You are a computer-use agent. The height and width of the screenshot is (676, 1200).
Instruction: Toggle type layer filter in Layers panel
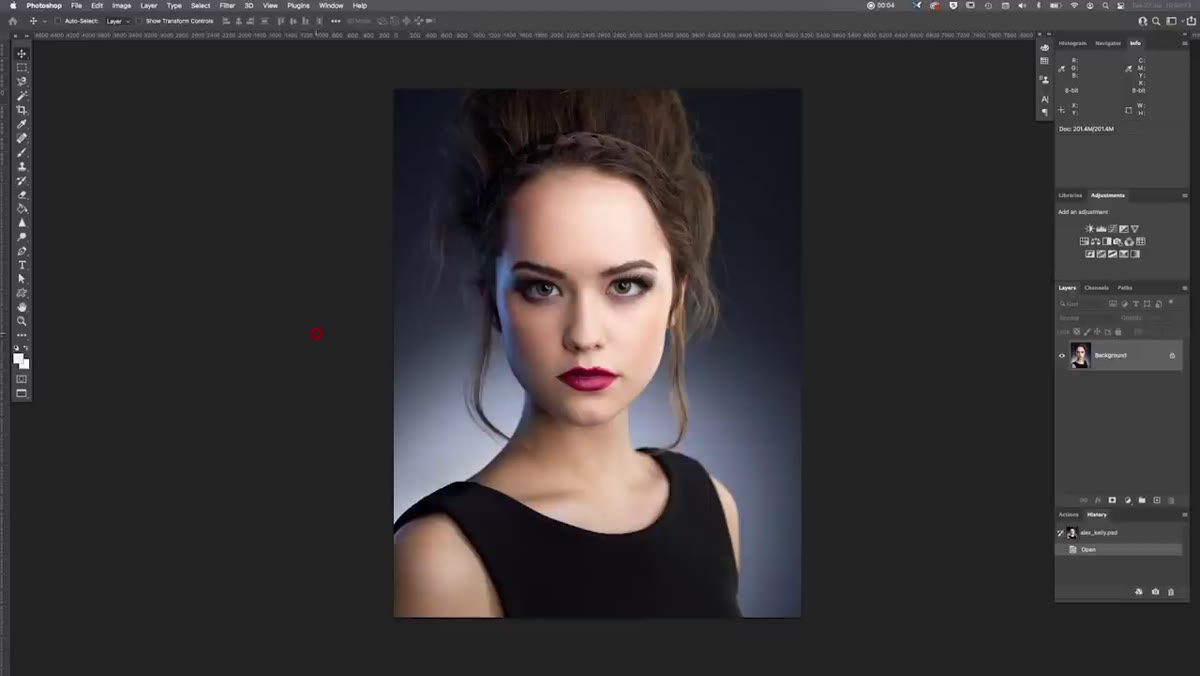(x=1135, y=304)
